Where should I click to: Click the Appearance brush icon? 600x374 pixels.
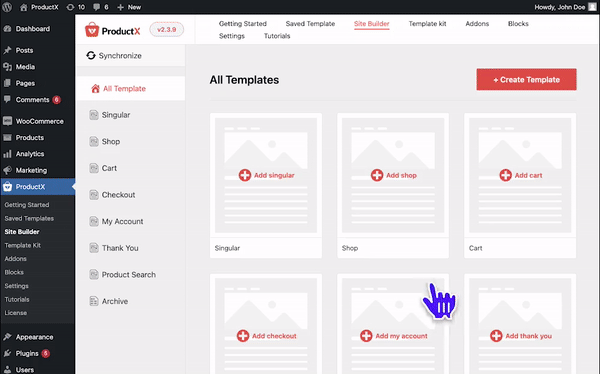[x=7, y=337]
